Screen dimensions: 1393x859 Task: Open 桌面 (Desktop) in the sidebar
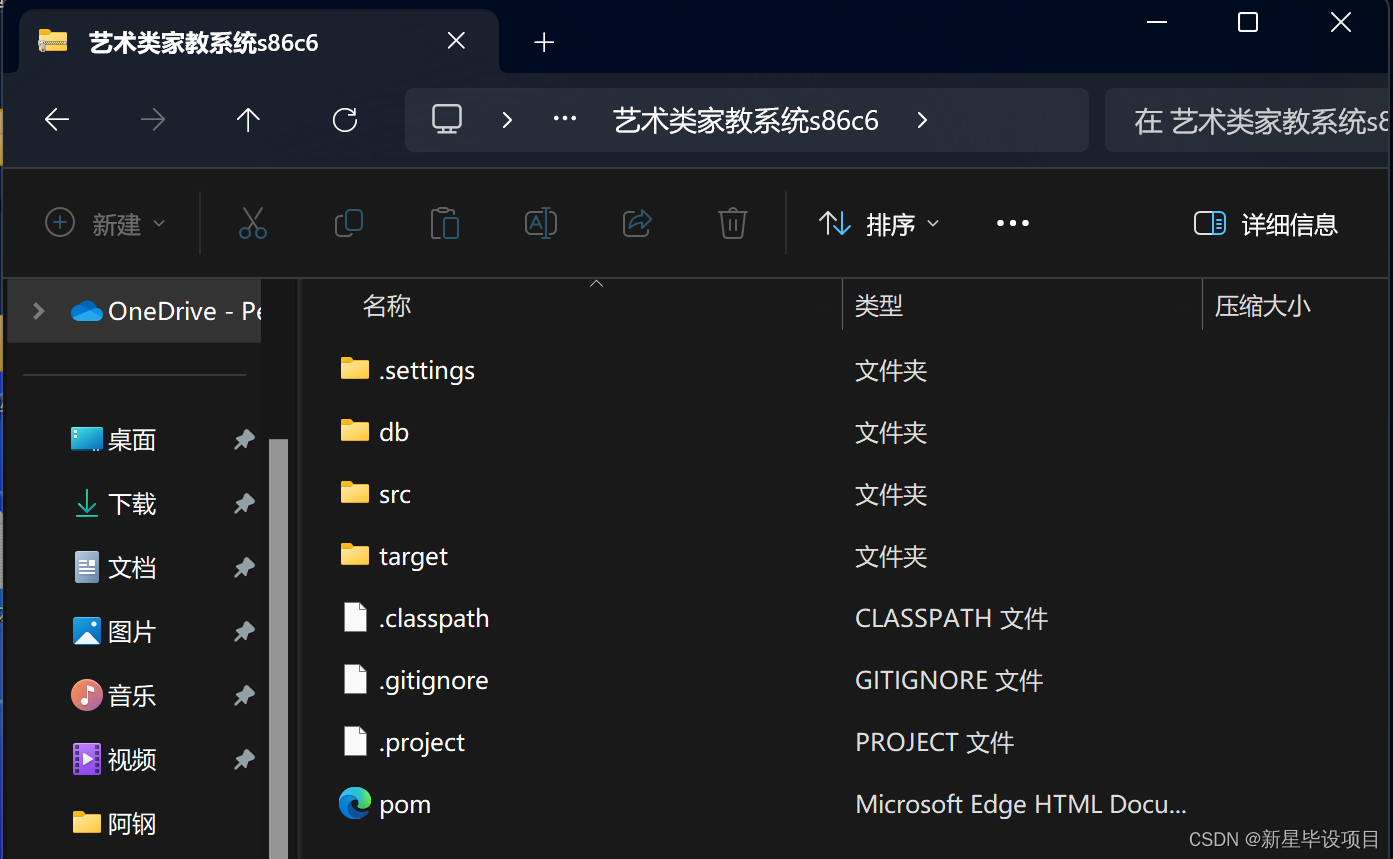(x=114, y=440)
